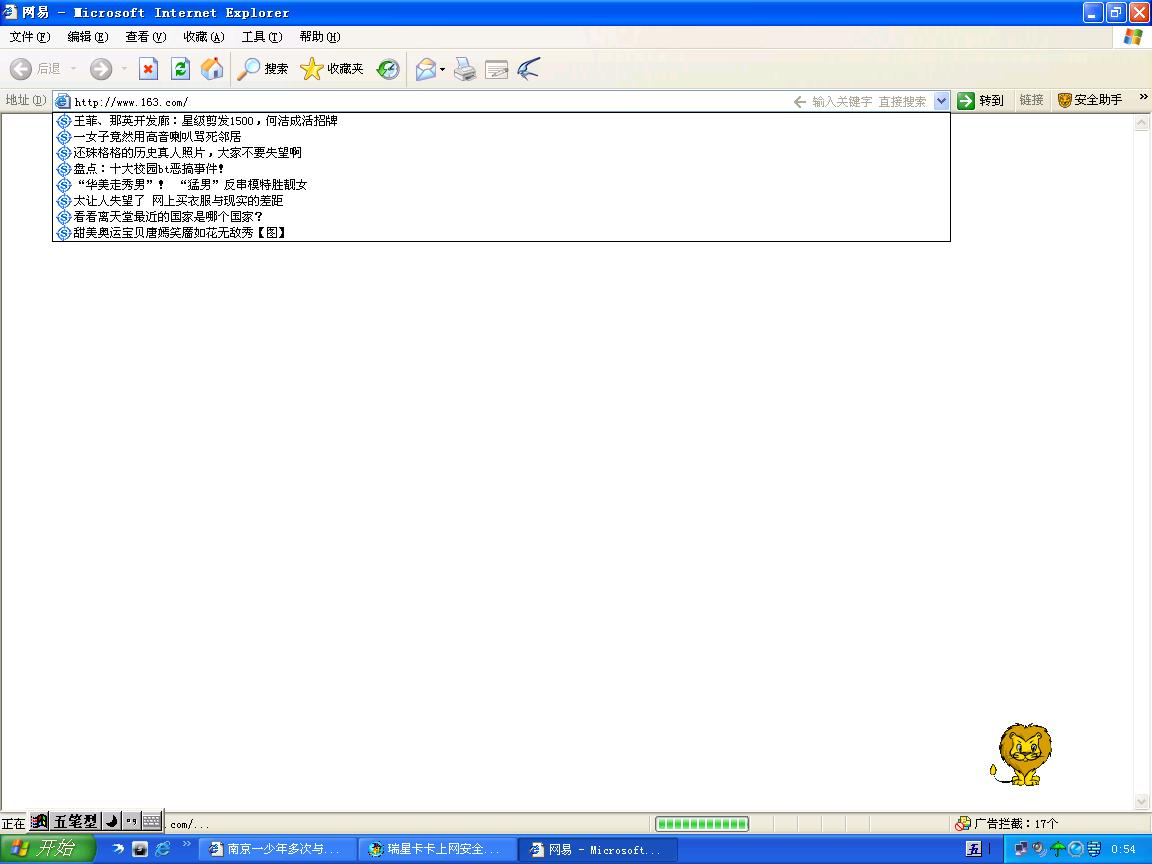
Task: Click the Show Desktop quick launch icon
Action: [140, 849]
